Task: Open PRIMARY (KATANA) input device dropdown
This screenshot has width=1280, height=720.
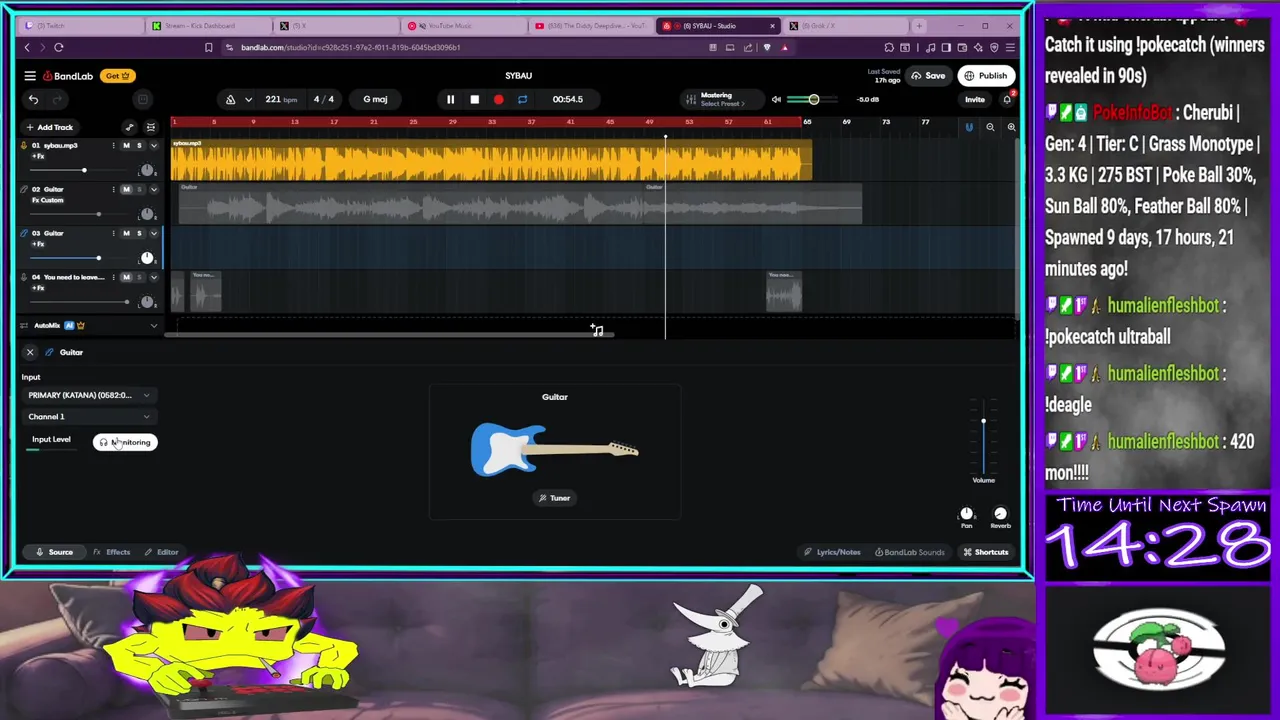Action: click(89, 395)
